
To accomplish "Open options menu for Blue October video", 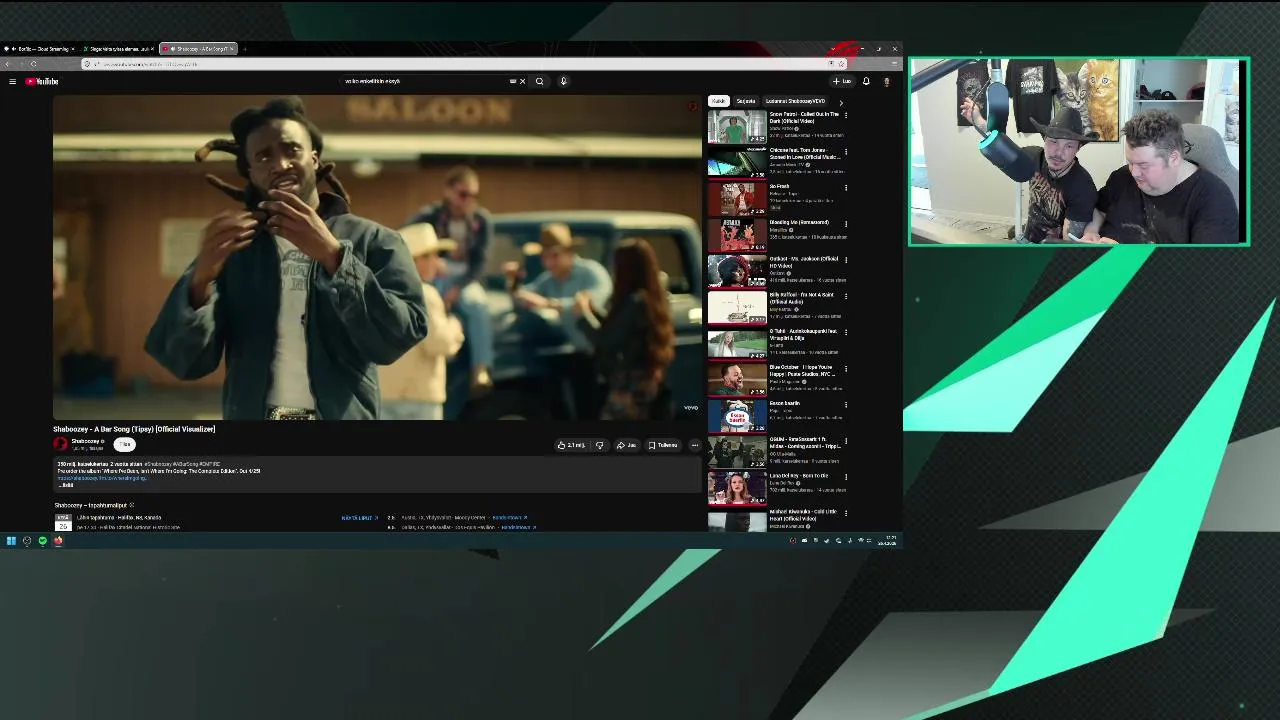I will 846,368.
